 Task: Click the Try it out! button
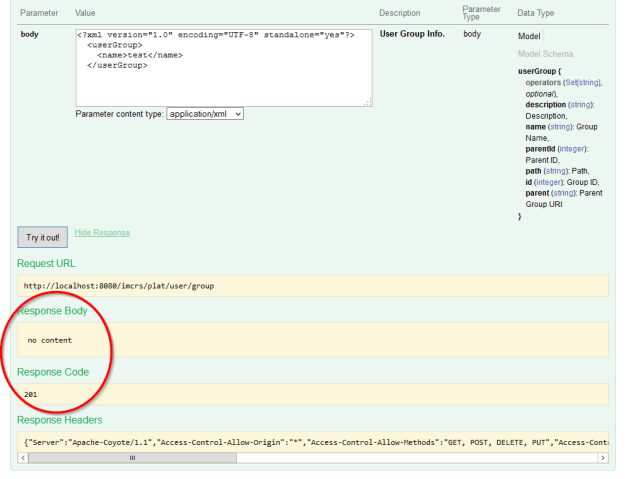click(43, 237)
